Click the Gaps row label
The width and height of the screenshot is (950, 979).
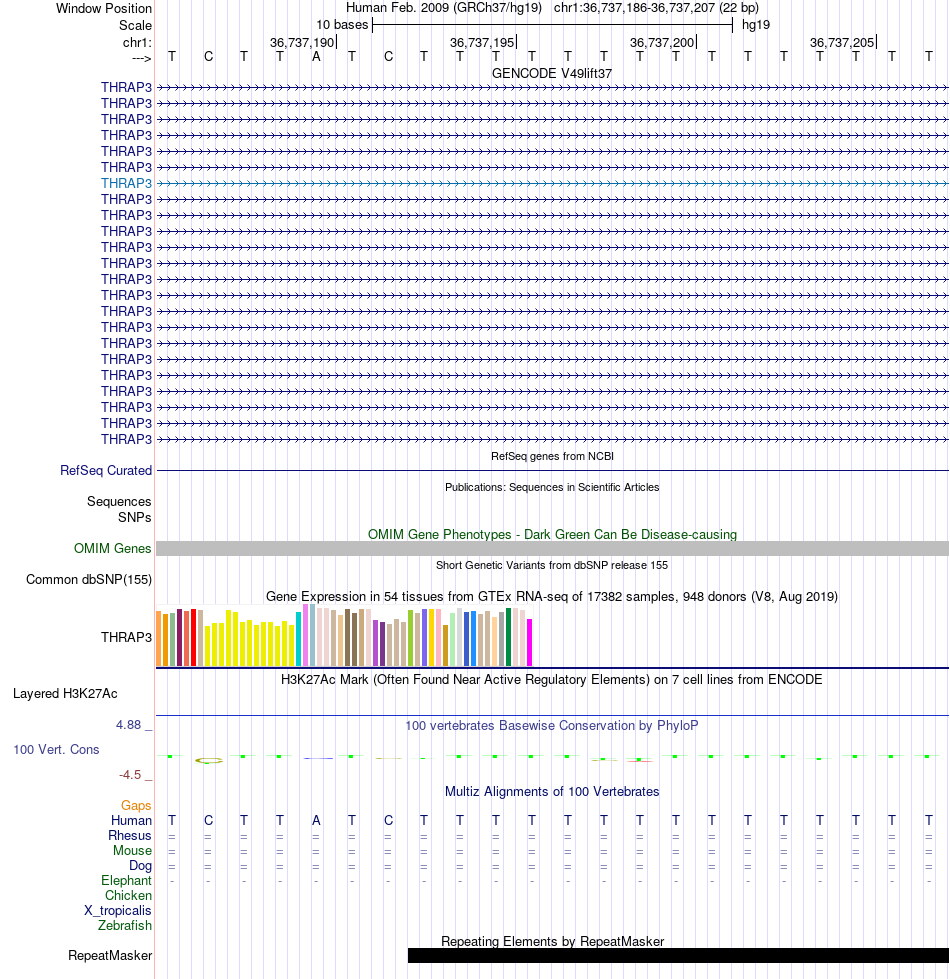click(x=136, y=805)
